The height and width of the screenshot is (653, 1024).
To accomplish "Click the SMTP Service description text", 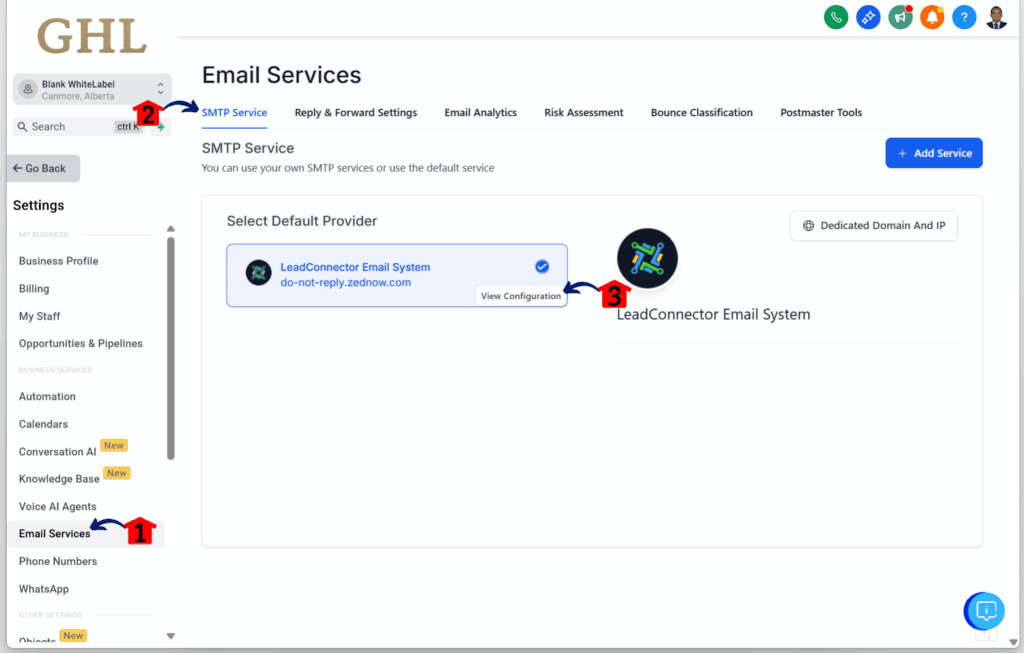I will point(348,168).
